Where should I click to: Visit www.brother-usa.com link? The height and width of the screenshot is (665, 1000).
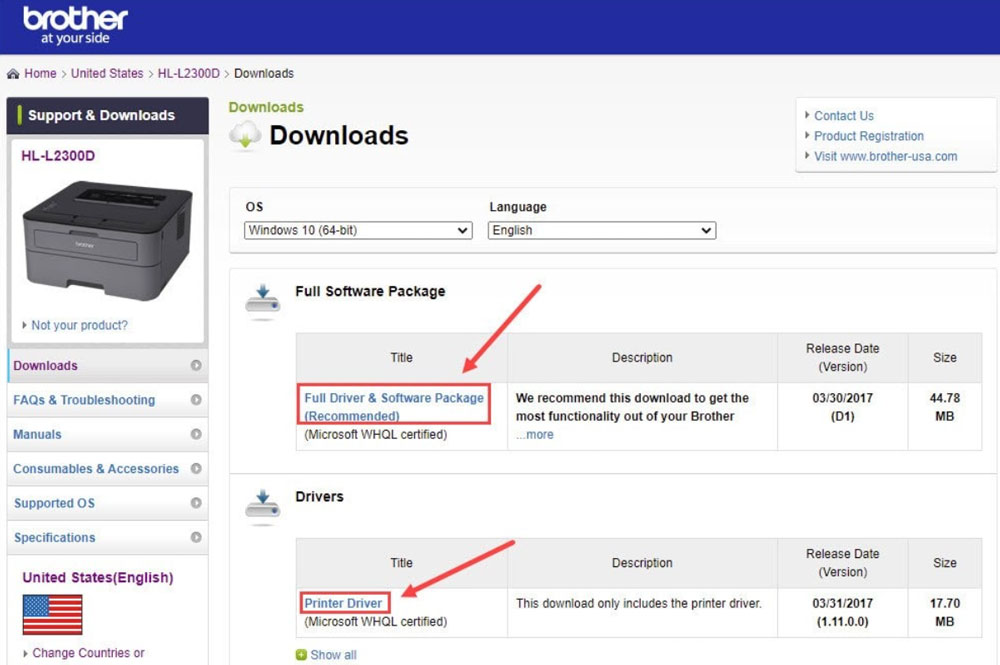pos(885,156)
